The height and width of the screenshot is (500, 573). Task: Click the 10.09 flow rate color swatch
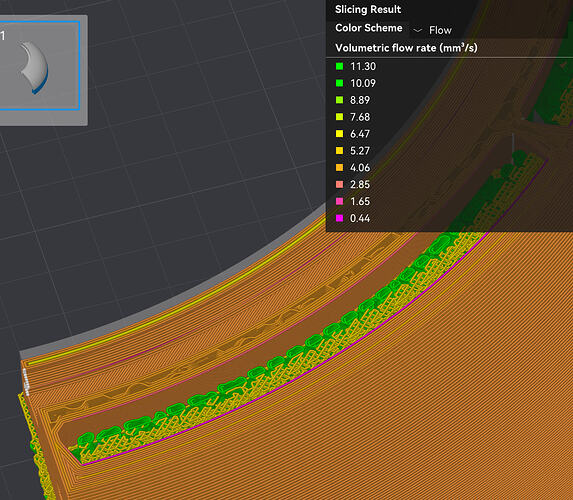[x=339, y=83]
